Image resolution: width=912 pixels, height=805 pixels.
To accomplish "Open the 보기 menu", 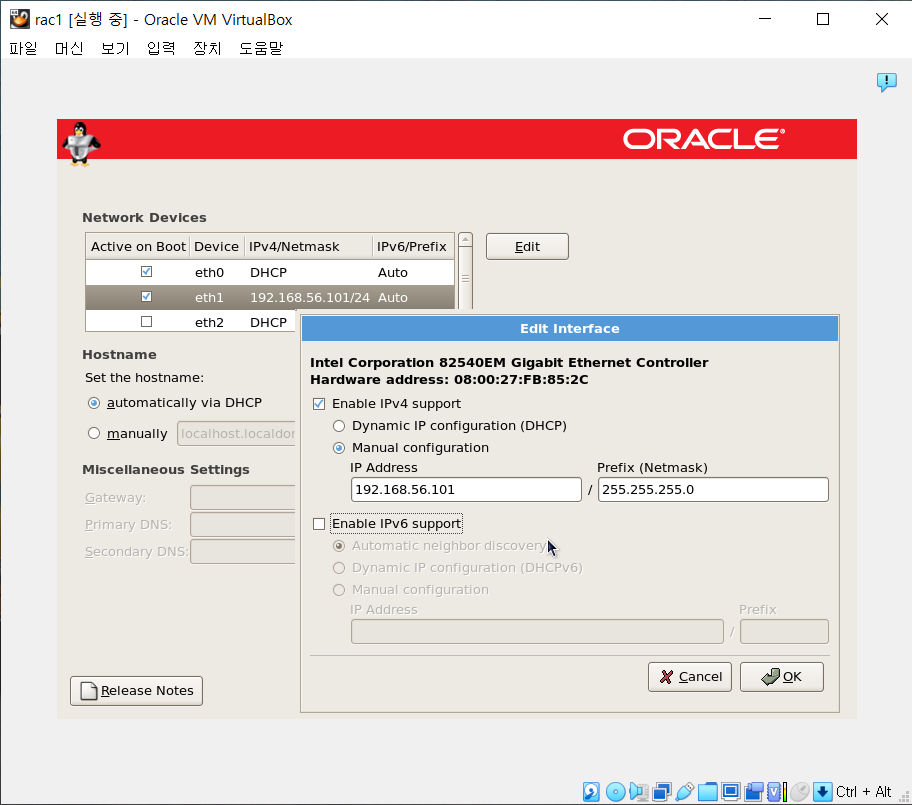I will (x=115, y=48).
